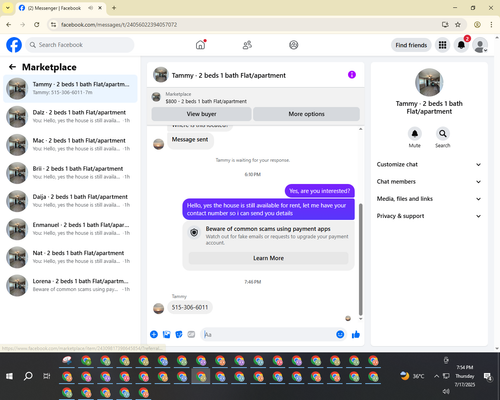500x400 pixels.
Task: Open the account profile avatar menu
Action: (x=480, y=45)
